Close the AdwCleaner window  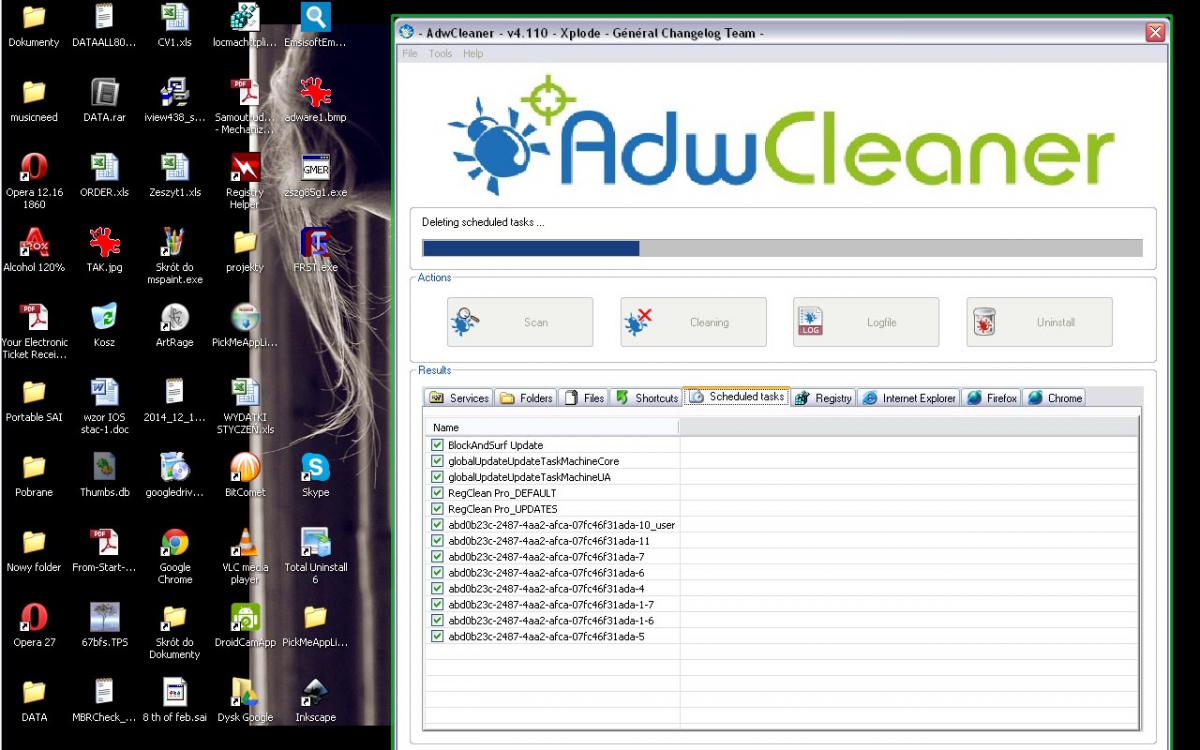pos(1155,33)
